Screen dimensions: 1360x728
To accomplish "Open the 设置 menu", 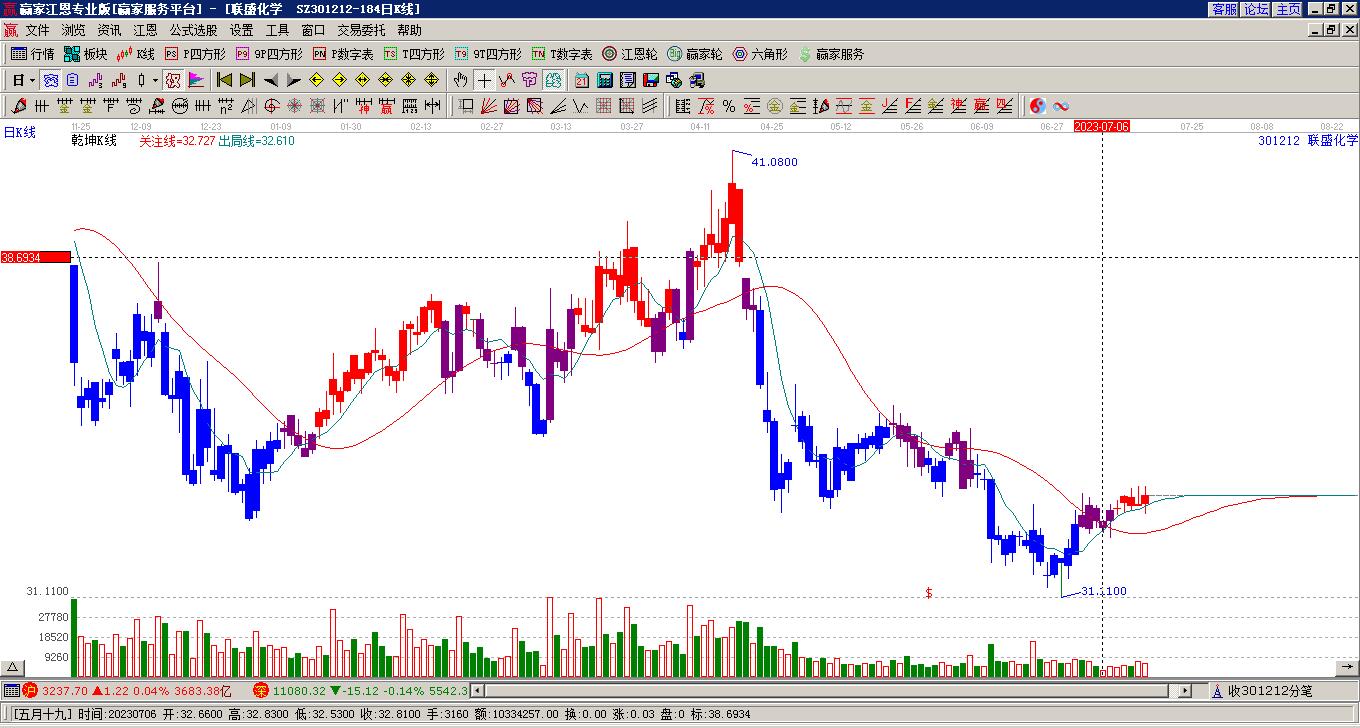I will tap(242, 31).
